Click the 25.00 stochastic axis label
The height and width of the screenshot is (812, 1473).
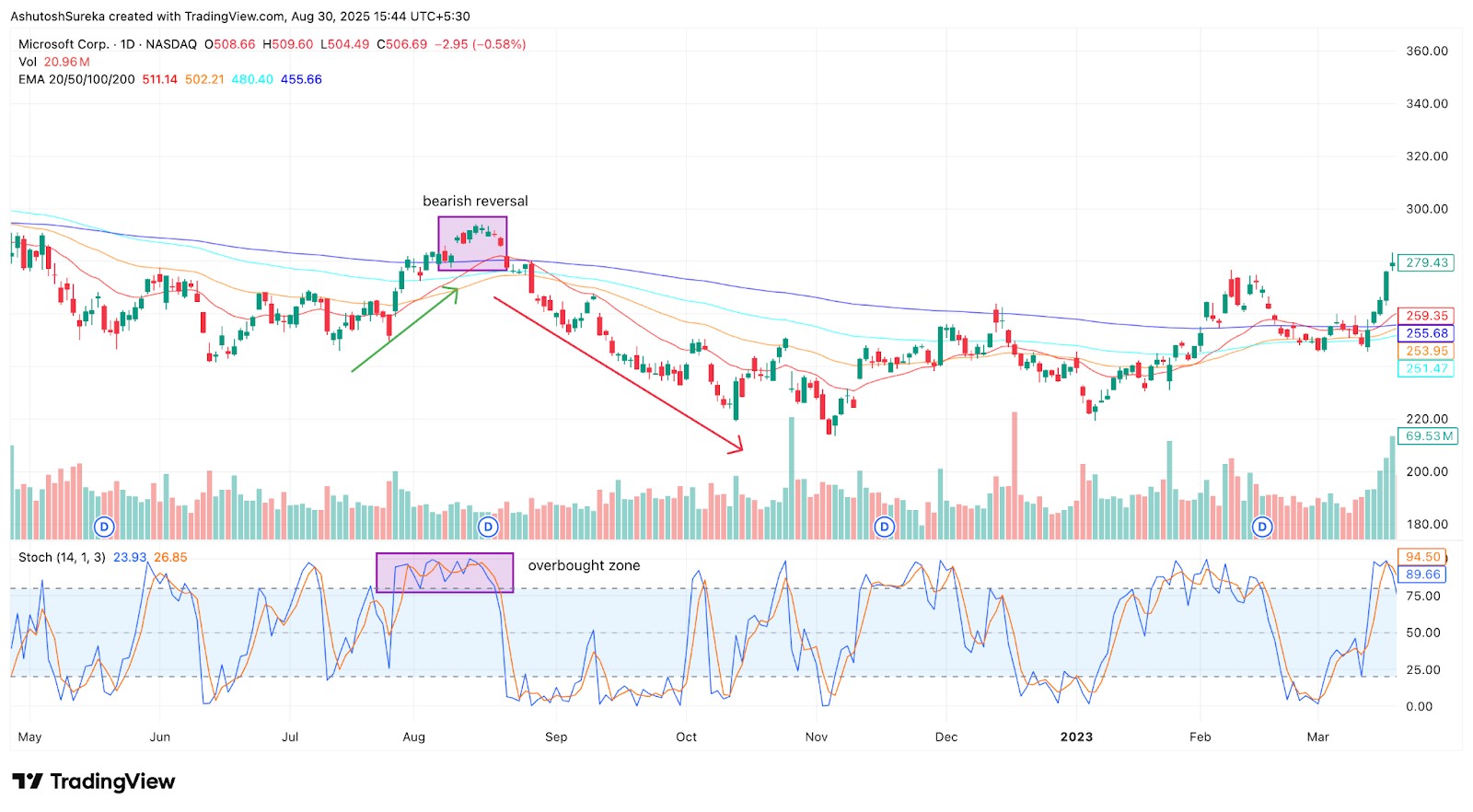(x=1423, y=669)
